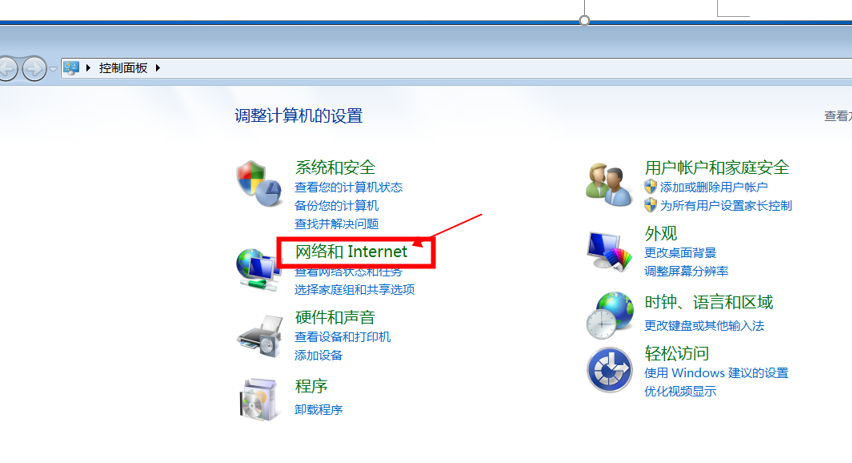Open the recent pages dropdown arrow

(x=53, y=69)
